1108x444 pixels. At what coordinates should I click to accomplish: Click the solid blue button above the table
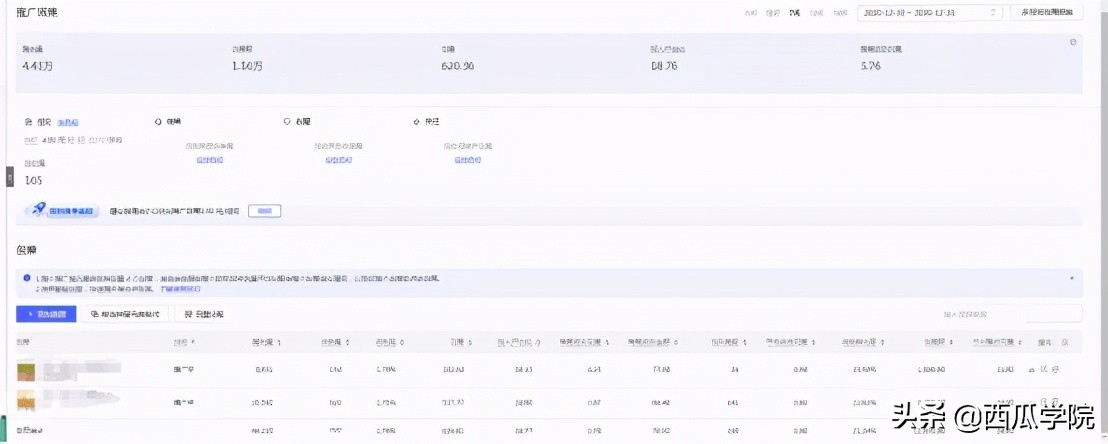pyautogui.click(x=46, y=314)
